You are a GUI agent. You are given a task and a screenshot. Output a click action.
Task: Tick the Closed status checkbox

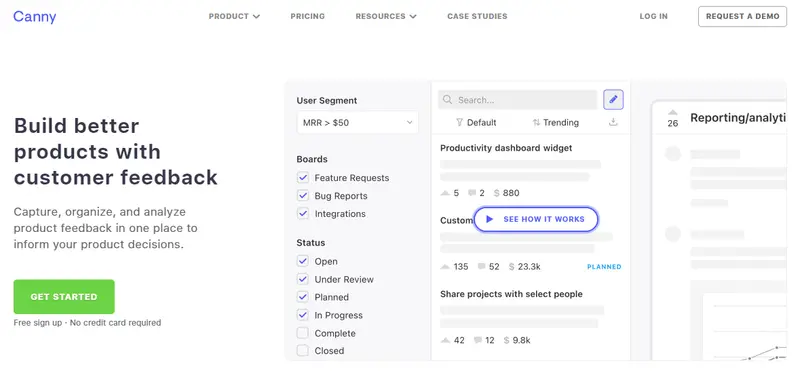303,351
